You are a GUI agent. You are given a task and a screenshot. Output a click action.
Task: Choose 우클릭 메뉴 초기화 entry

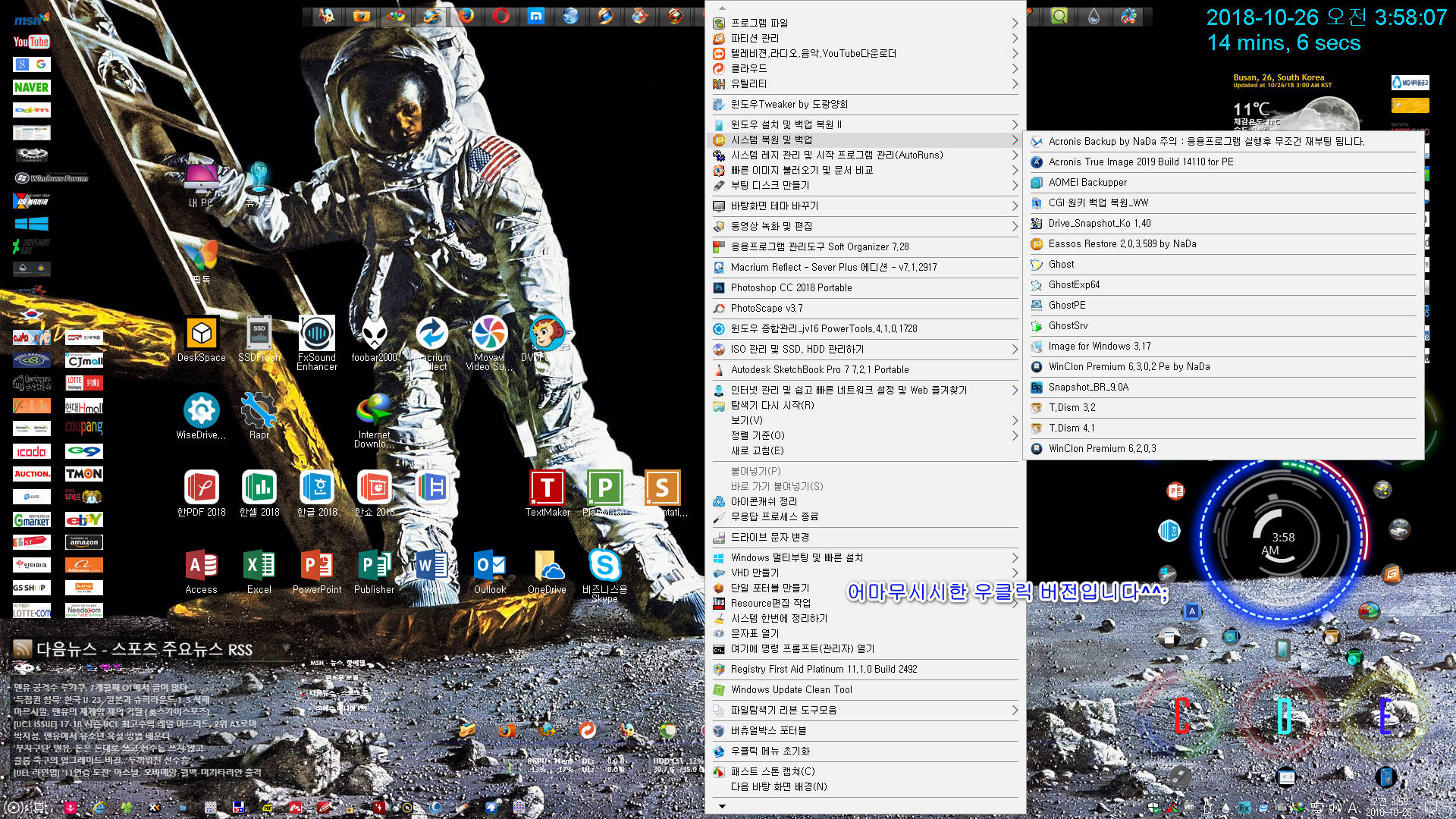pyautogui.click(x=865, y=751)
